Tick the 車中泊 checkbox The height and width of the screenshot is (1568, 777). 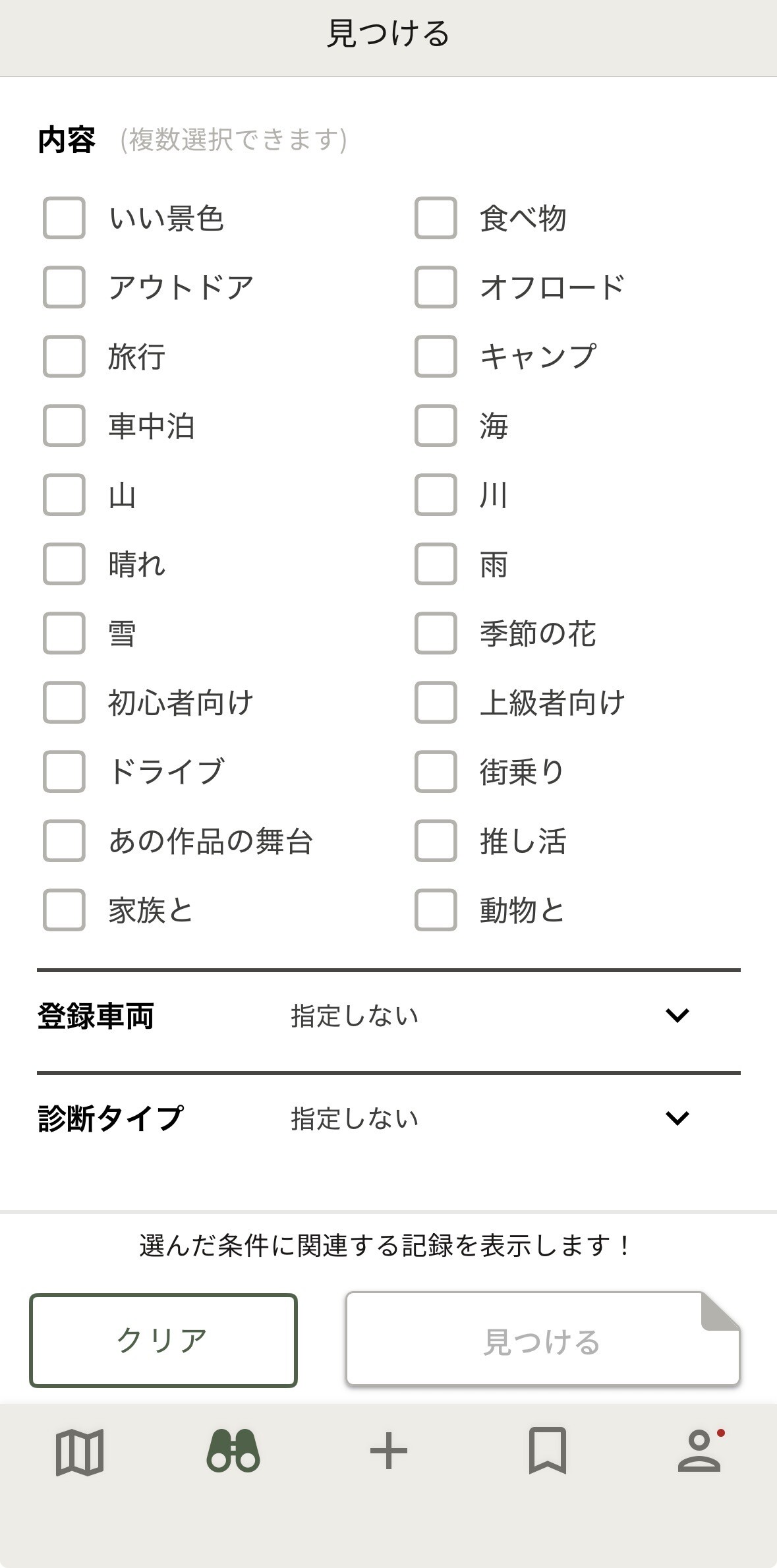tap(64, 426)
